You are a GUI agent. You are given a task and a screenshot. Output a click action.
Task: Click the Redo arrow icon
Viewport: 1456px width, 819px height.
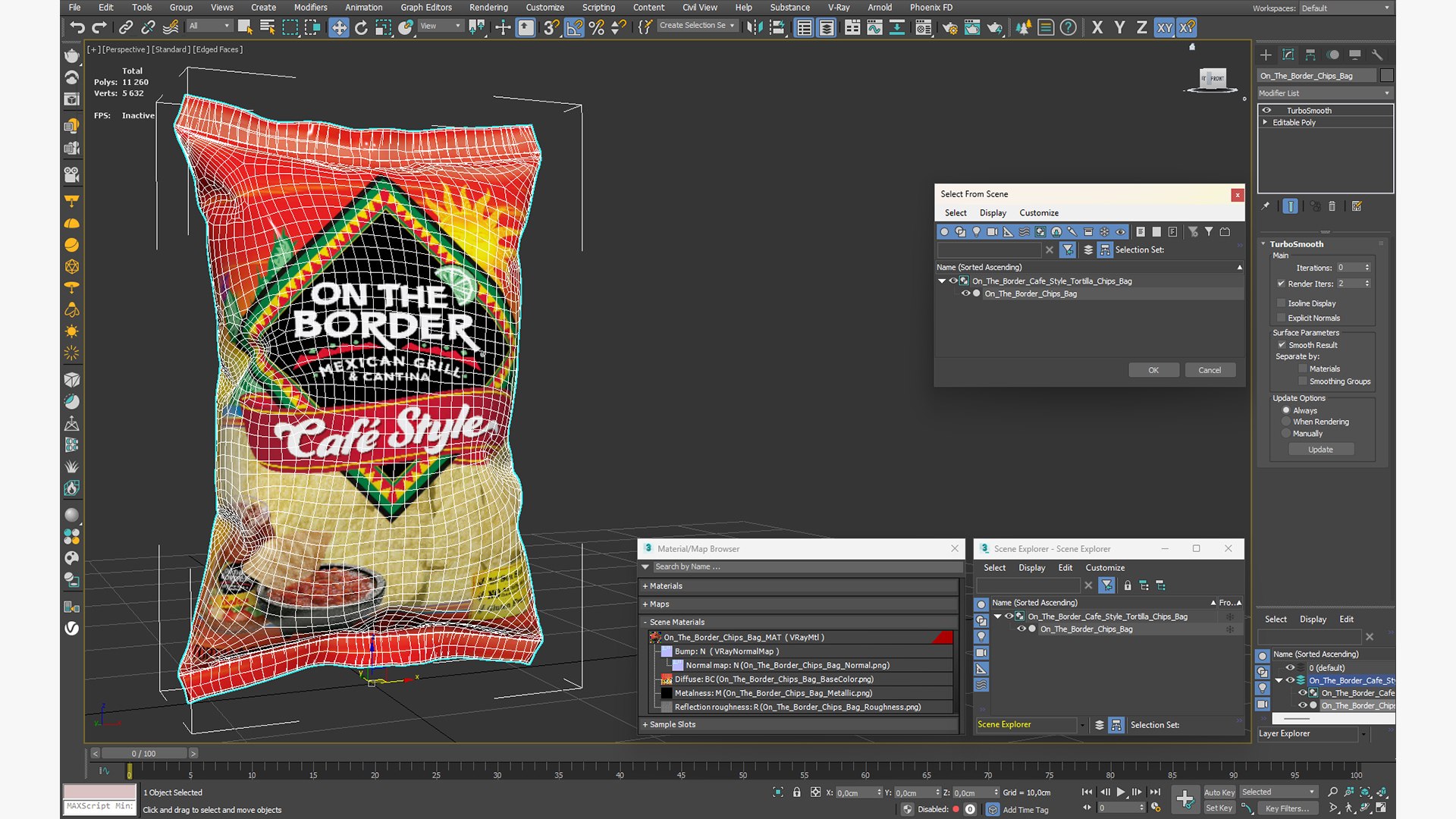[x=99, y=28]
